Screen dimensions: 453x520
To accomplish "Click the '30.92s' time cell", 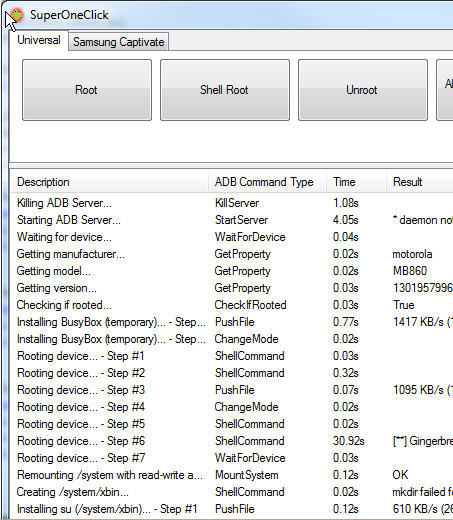I will pos(349,441).
